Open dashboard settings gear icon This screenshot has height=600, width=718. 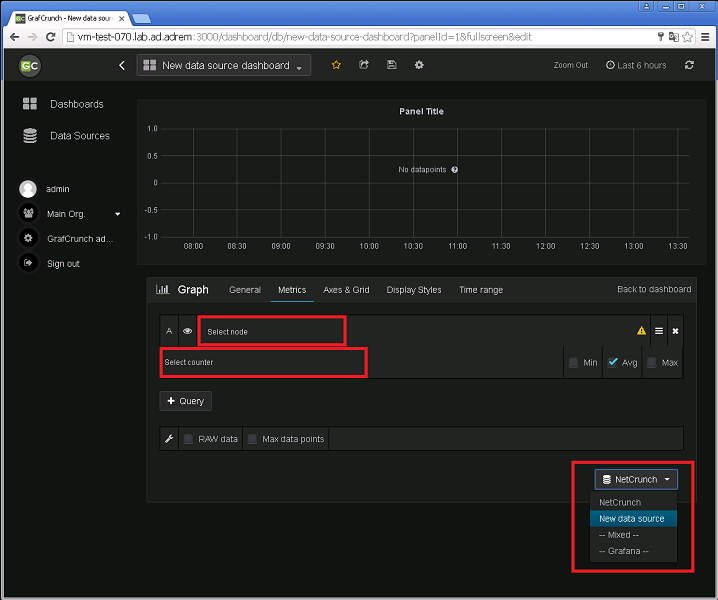tap(419, 65)
